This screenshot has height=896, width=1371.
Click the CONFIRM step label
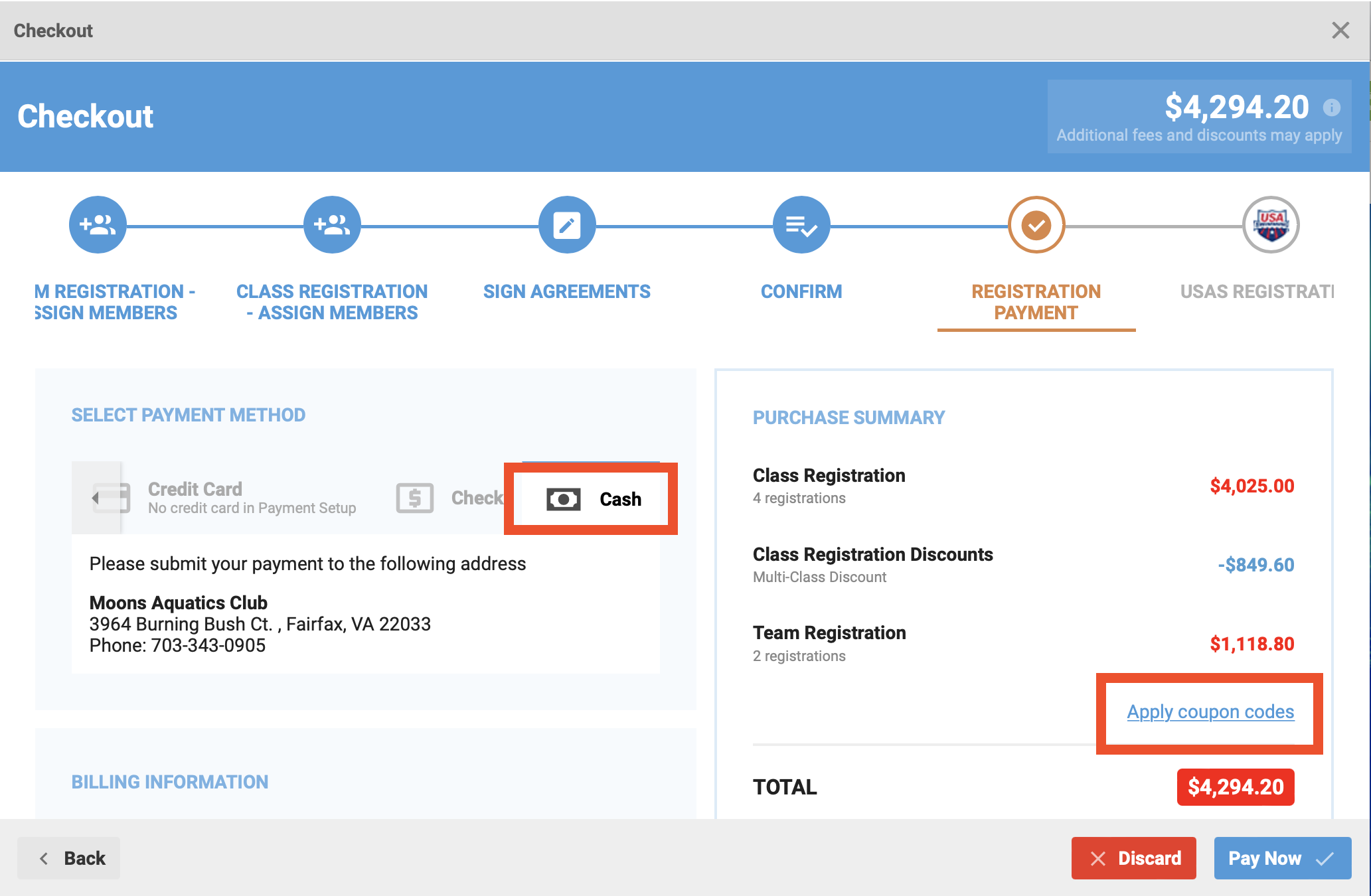(801, 291)
